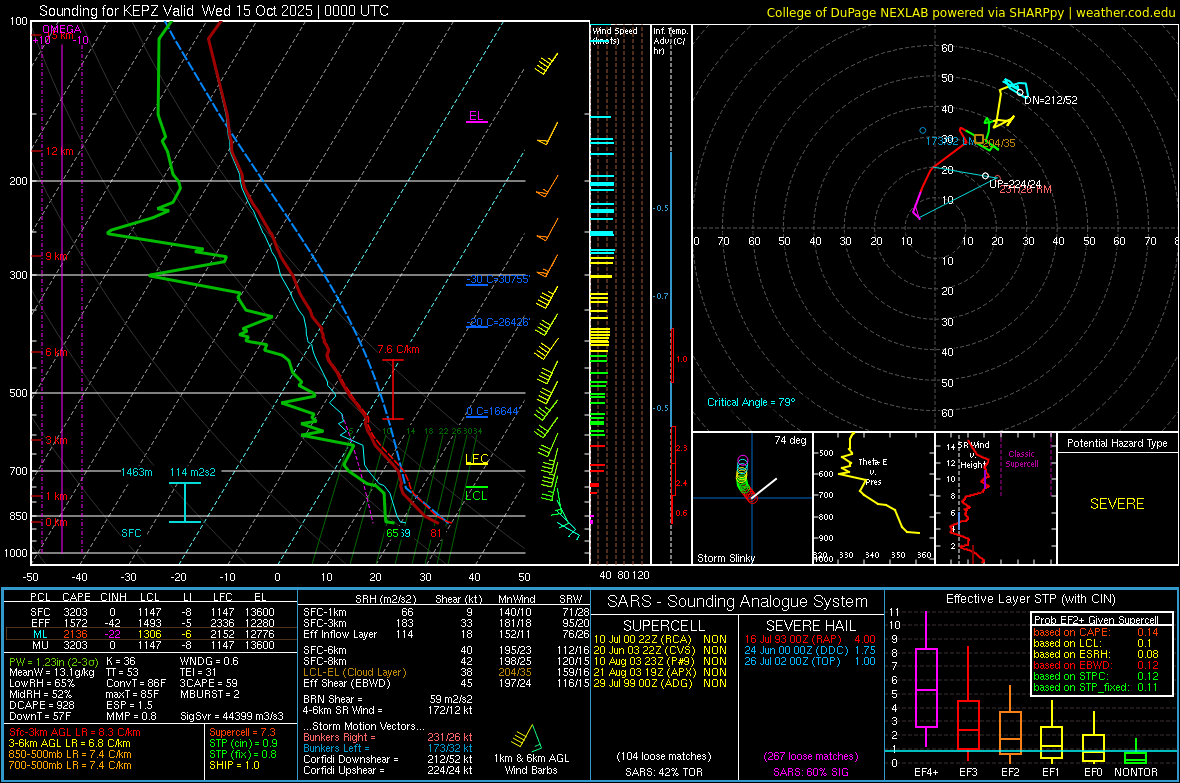Click the 'Effective Layer STP (with CIN)' title
Screen dimensions: 1180x783
tap(1031, 599)
